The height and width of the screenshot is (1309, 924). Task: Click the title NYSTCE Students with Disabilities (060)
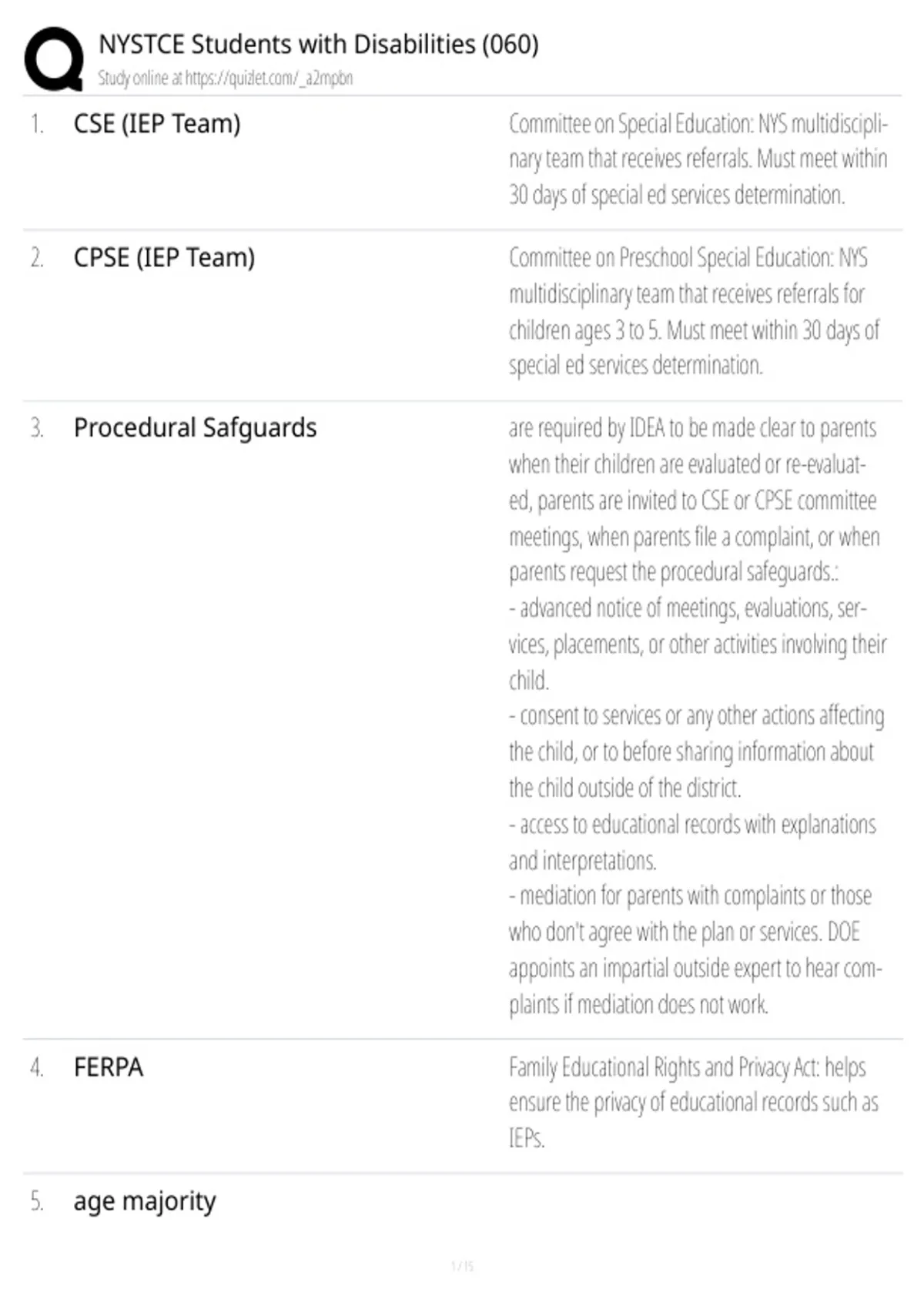(x=319, y=44)
